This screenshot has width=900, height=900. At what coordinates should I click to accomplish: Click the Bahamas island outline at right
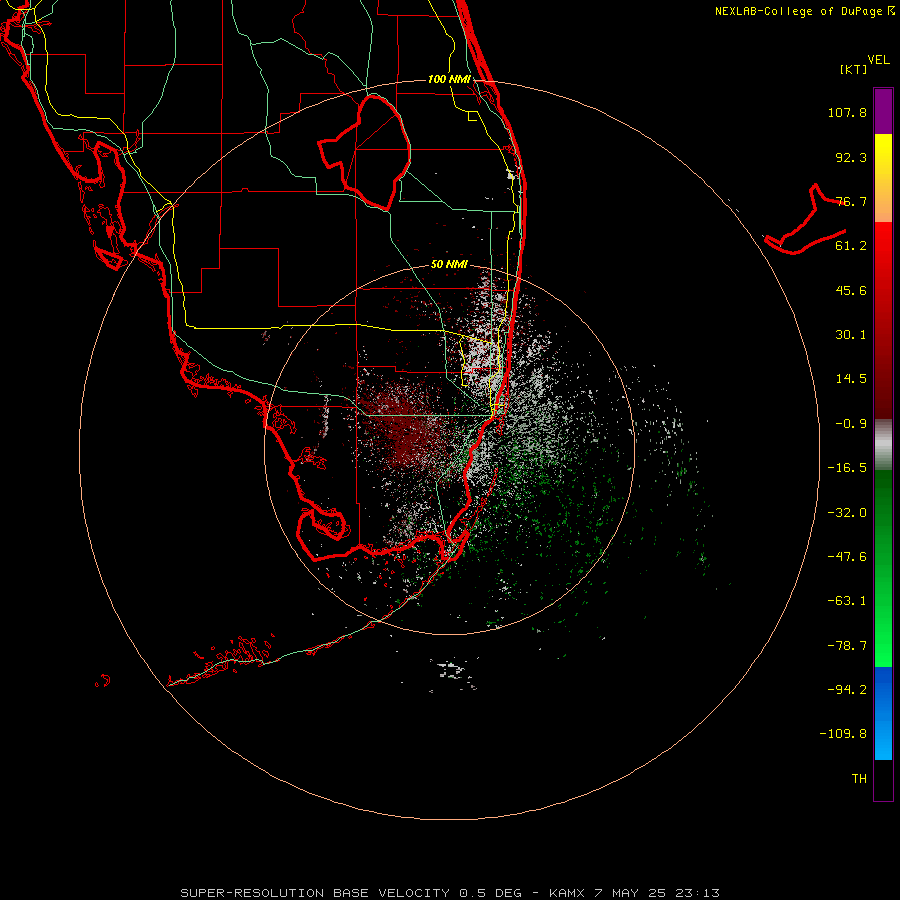(x=805, y=221)
